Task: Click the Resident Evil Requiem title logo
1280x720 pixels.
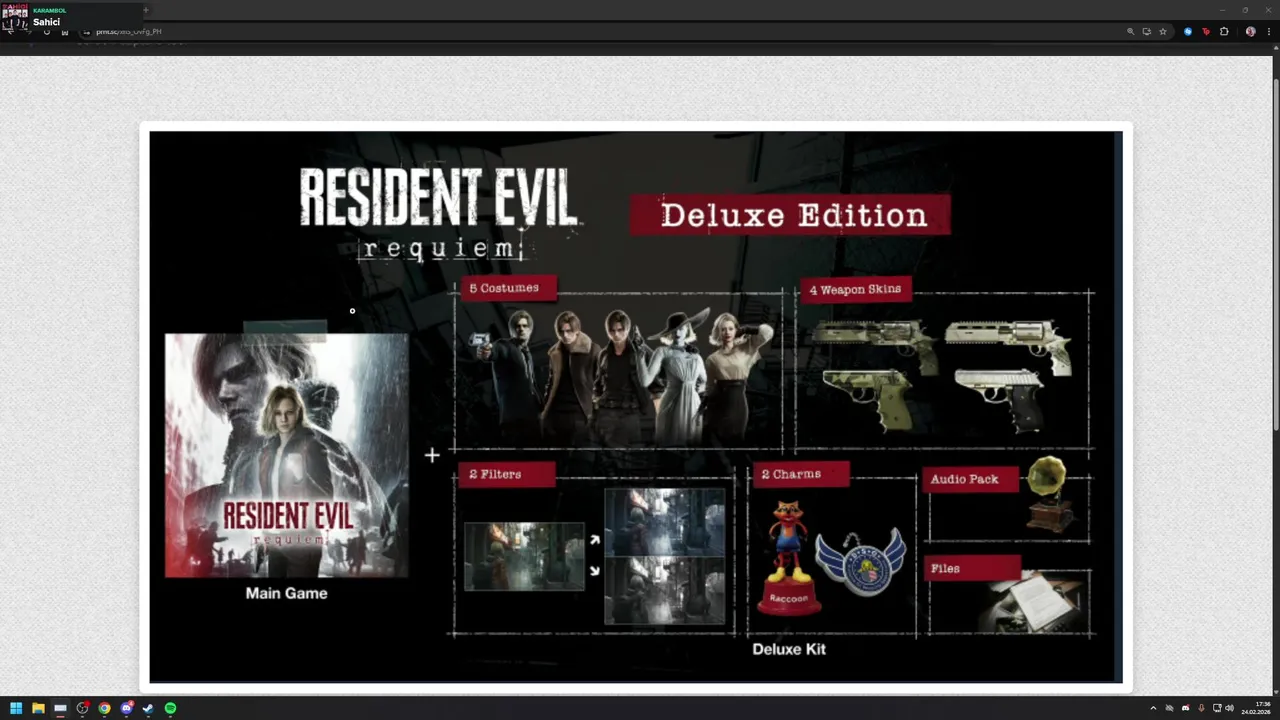Action: [440, 213]
